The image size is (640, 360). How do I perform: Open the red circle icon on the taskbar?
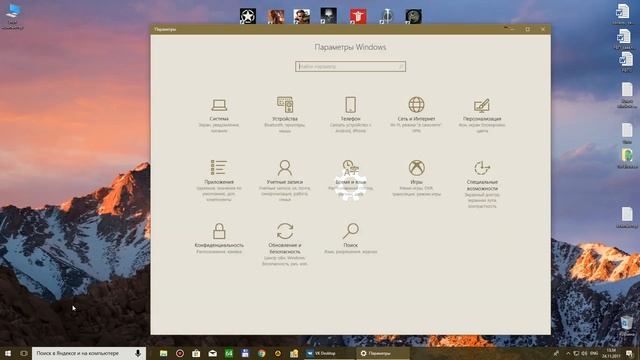[180, 353]
